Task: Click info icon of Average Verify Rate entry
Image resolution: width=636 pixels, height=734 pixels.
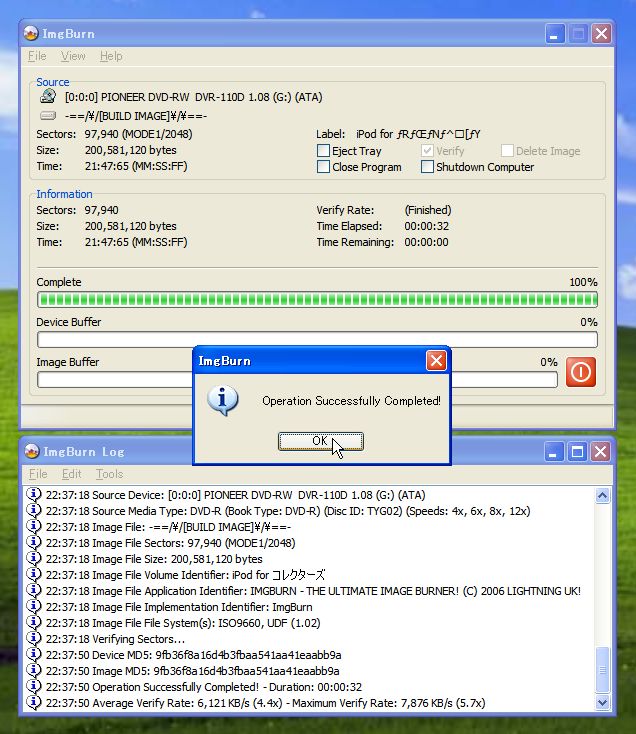Action: (x=34, y=702)
